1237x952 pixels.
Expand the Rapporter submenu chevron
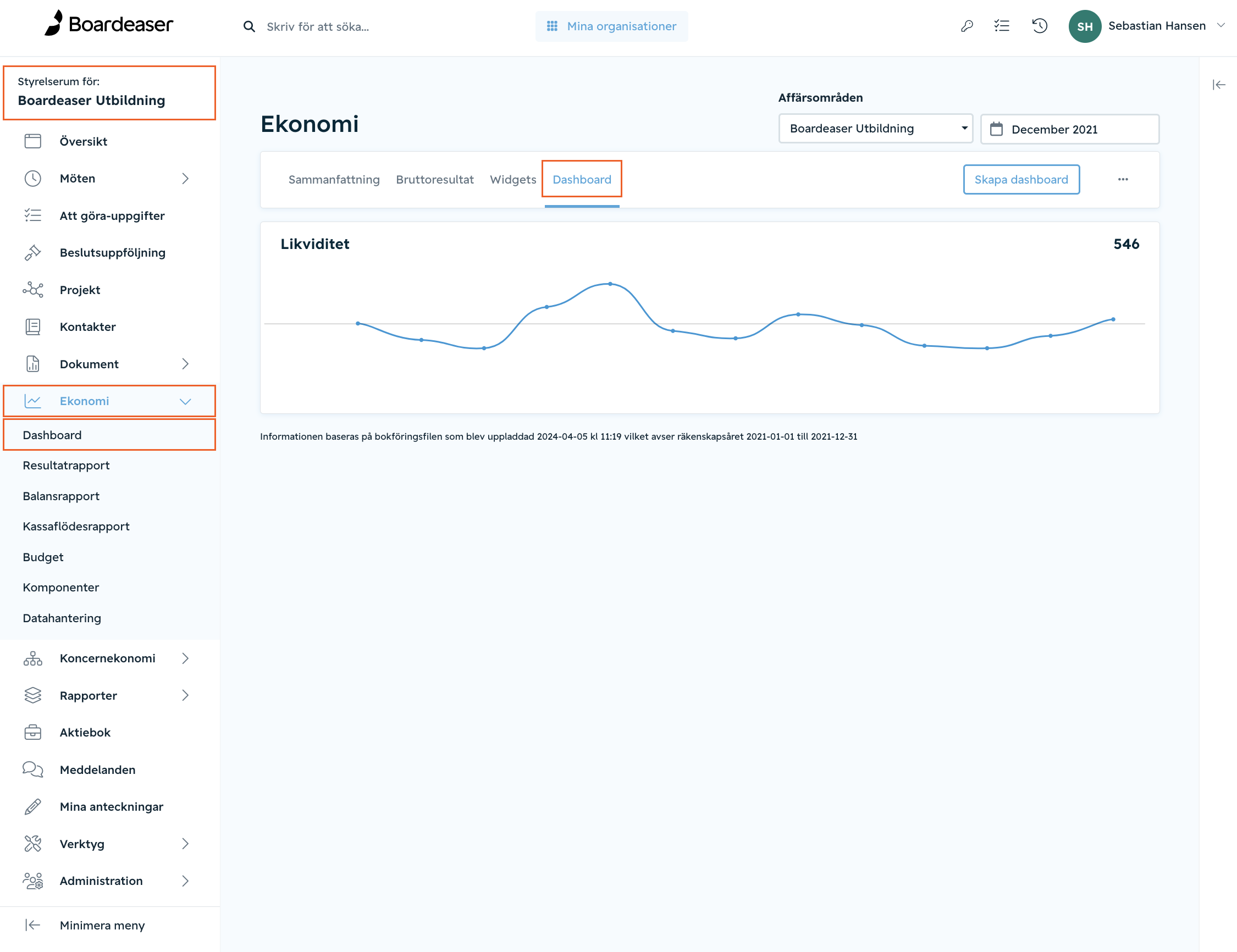coord(185,695)
